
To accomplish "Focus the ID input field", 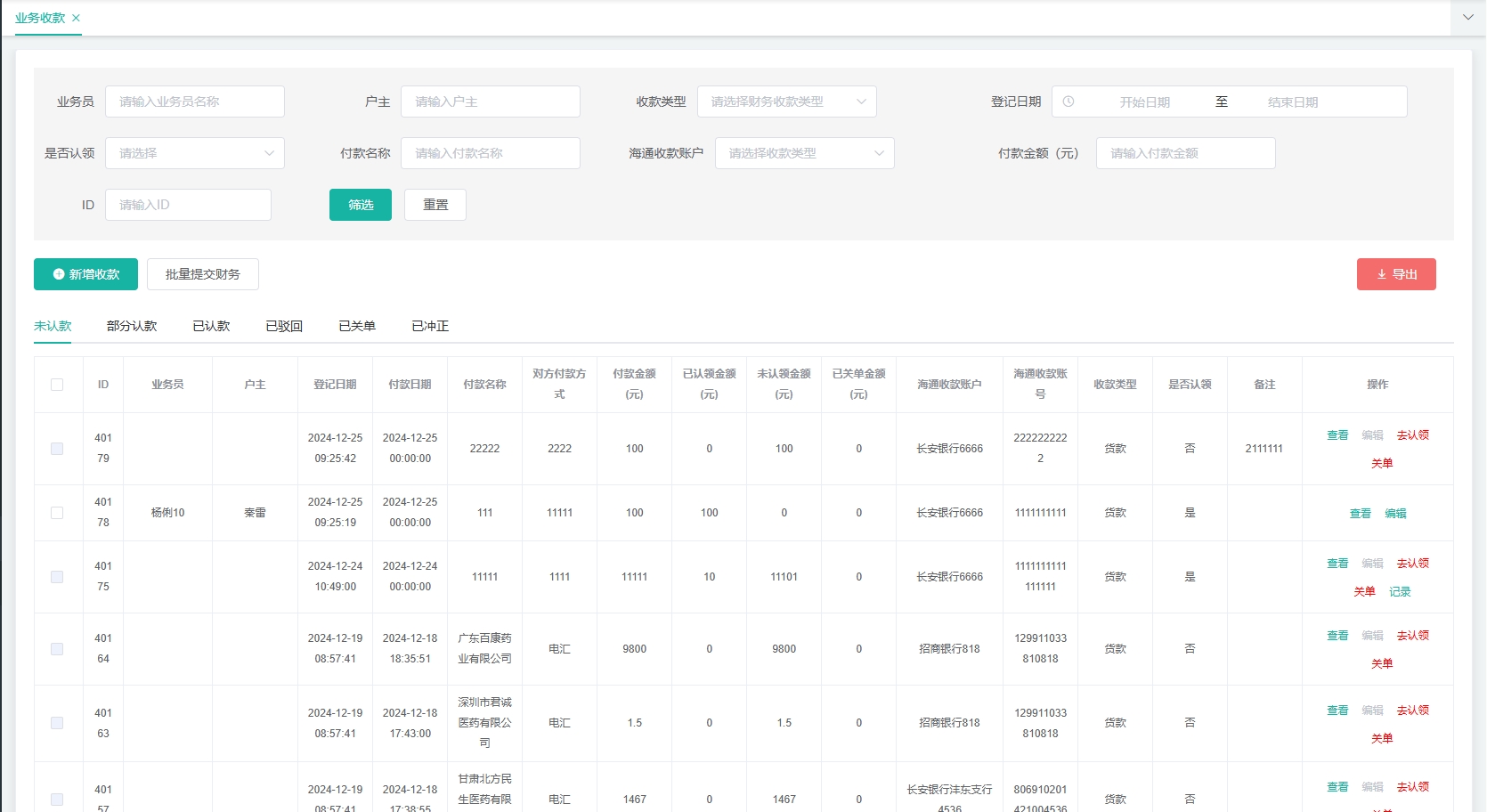I will [x=188, y=205].
